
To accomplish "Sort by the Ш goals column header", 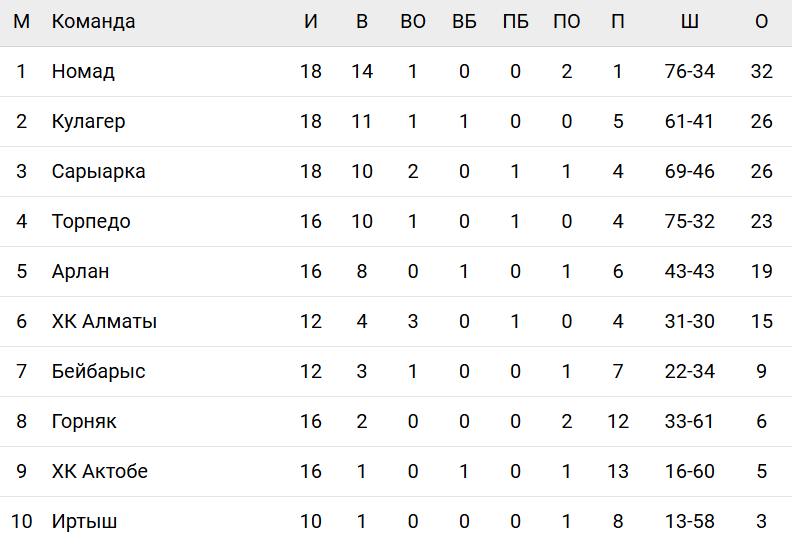I will 689,22.
